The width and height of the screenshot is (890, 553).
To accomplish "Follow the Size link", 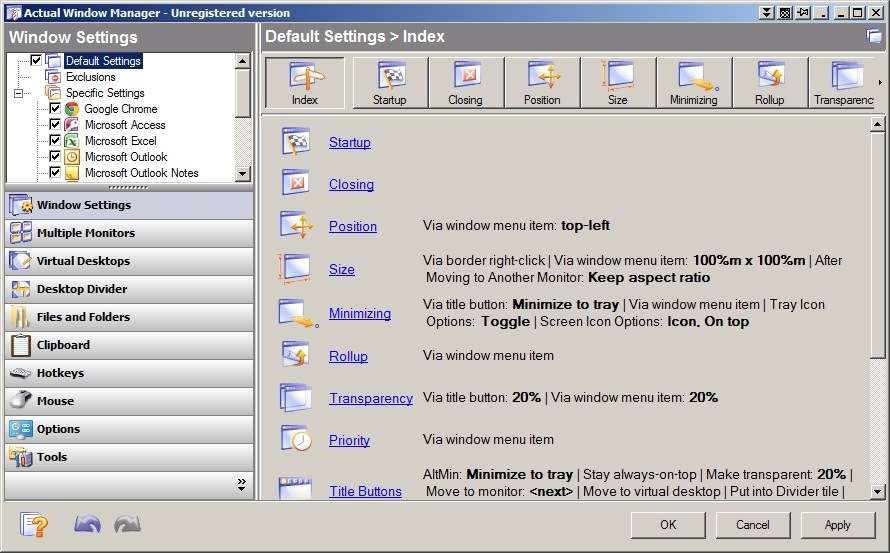I will click(342, 270).
